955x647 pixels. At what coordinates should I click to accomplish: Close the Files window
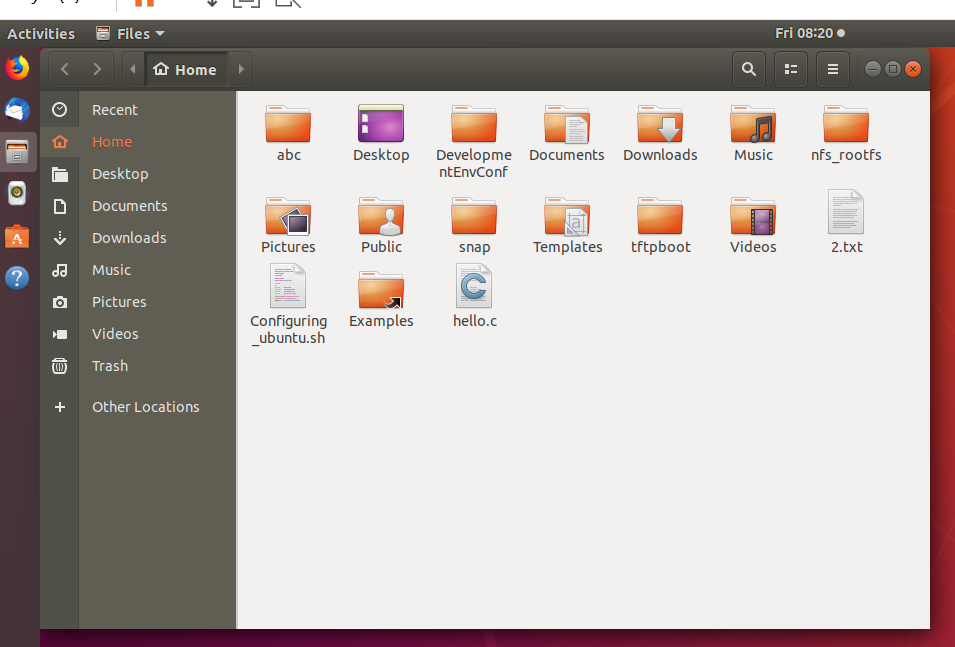913,69
